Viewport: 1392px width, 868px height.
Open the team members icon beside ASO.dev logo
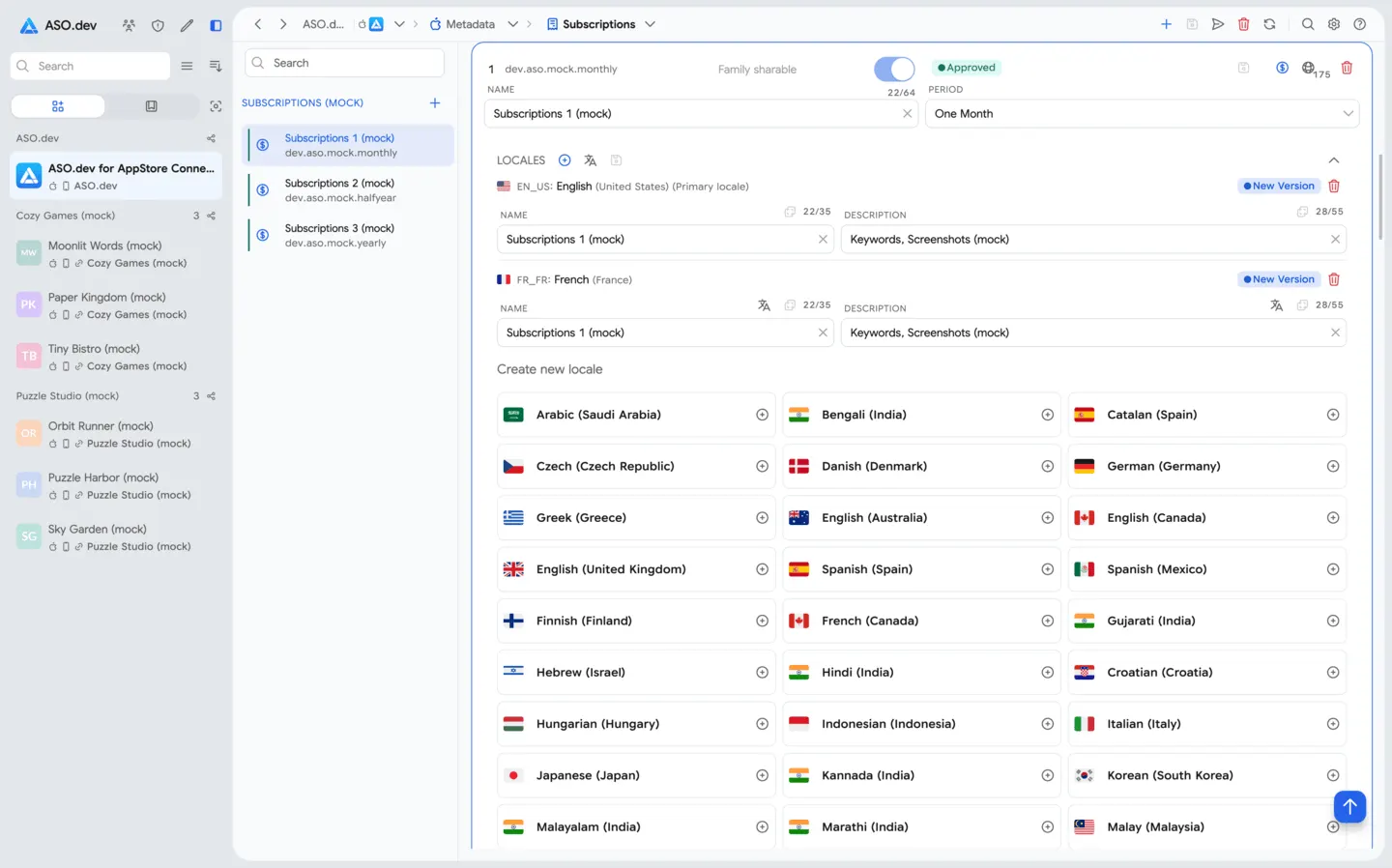(129, 26)
